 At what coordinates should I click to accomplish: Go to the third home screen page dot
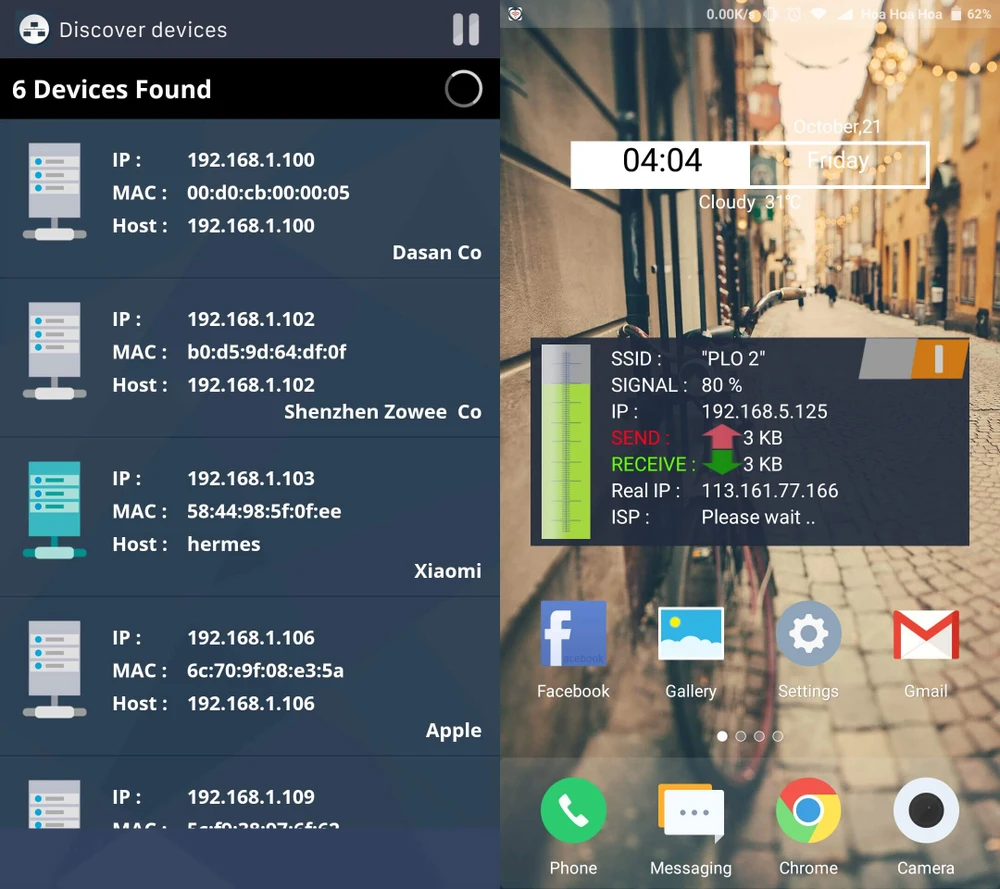pyautogui.click(x=759, y=736)
